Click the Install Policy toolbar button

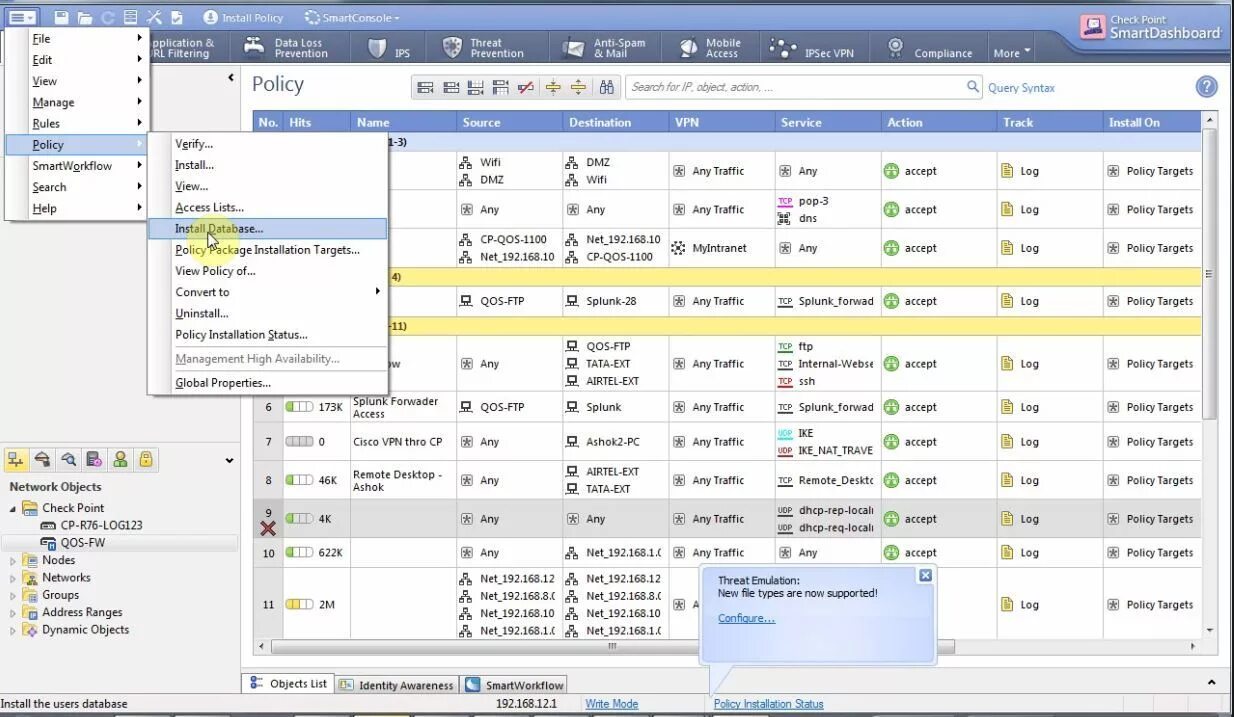(x=243, y=18)
